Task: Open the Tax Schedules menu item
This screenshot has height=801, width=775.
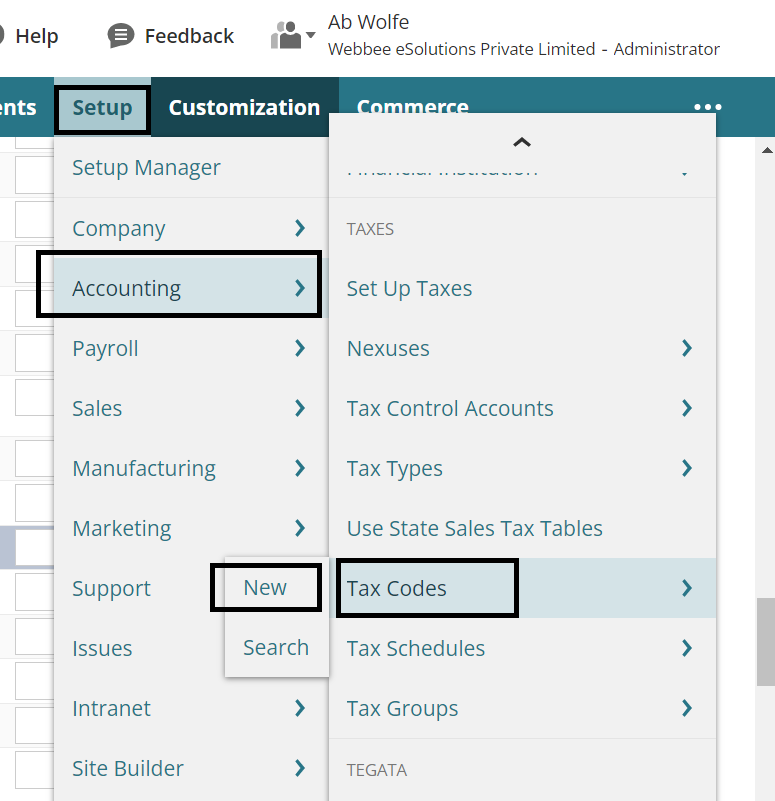Action: pos(415,648)
